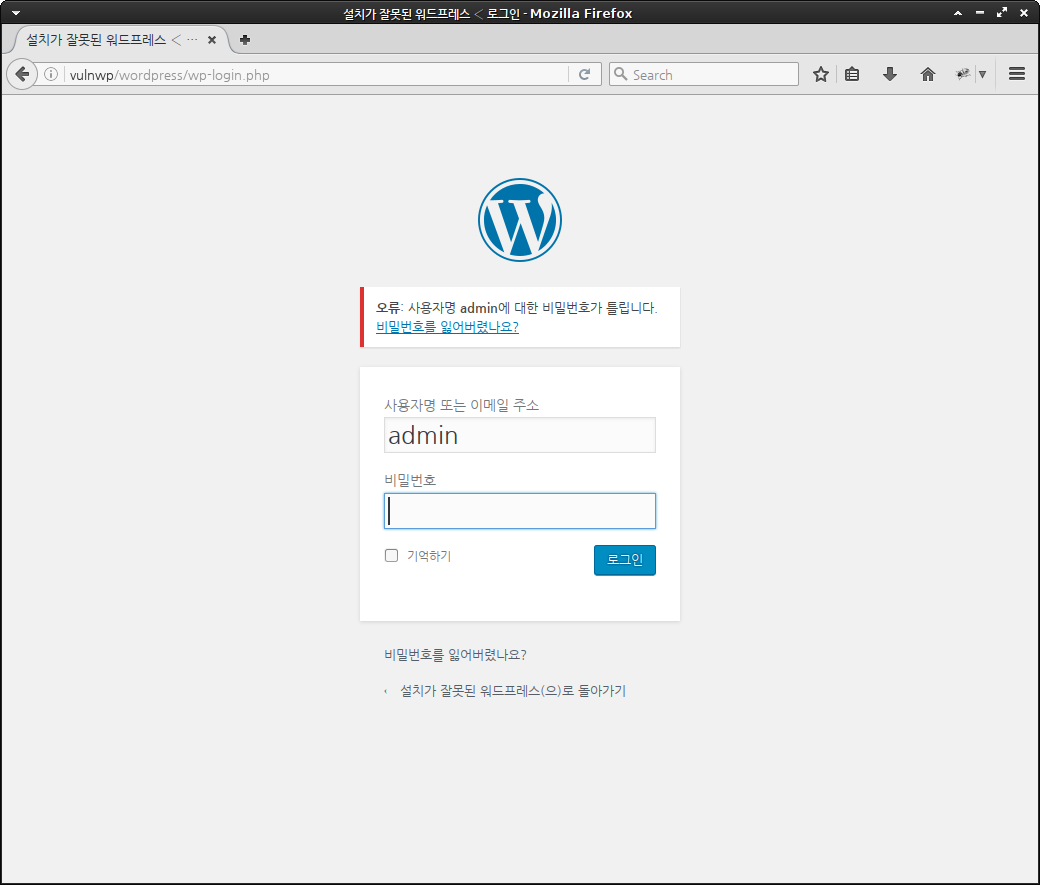
Task: Click the username field containing admin
Action: 520,435
